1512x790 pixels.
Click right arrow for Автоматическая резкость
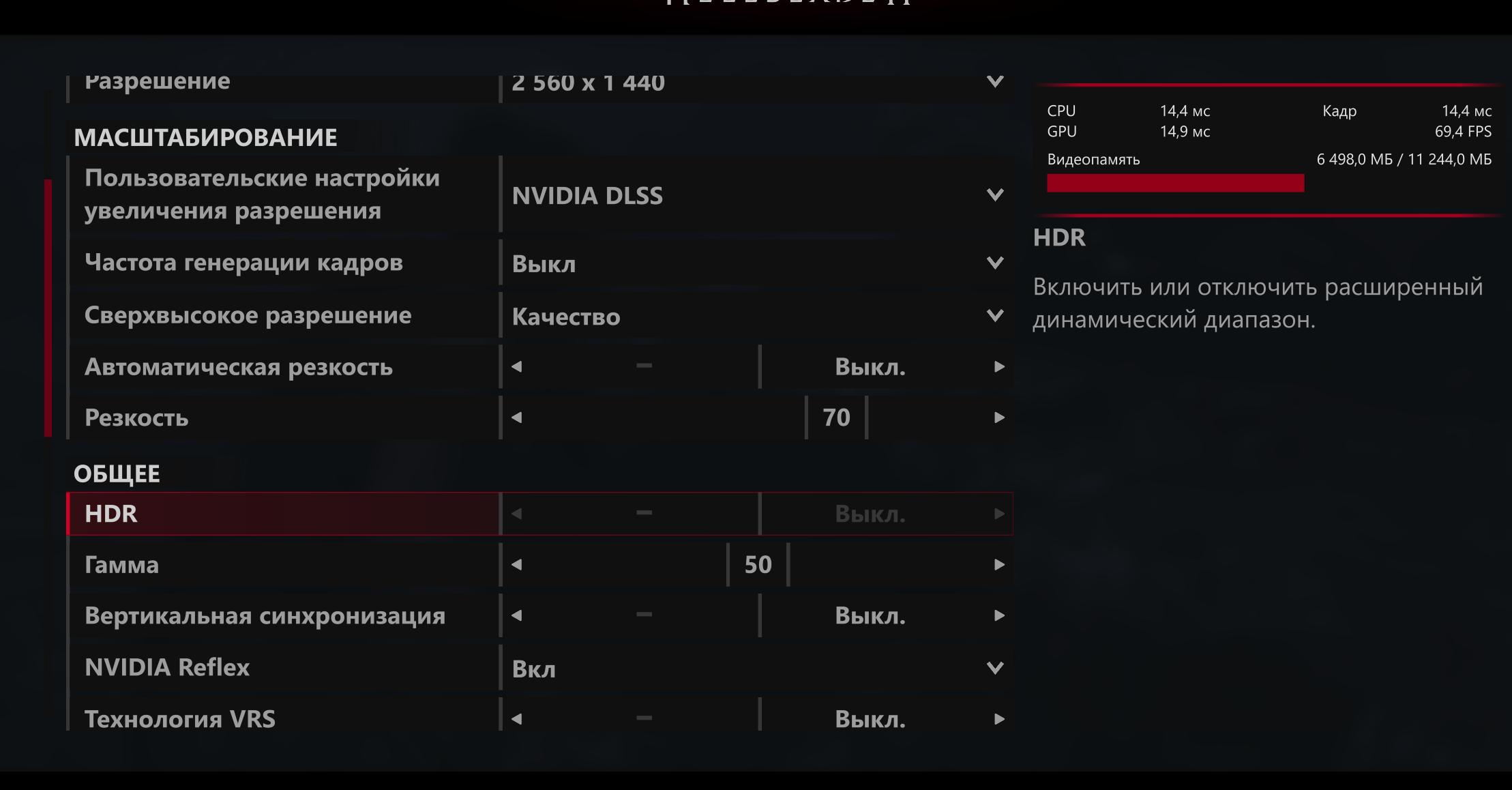click(x=999, y=367)
